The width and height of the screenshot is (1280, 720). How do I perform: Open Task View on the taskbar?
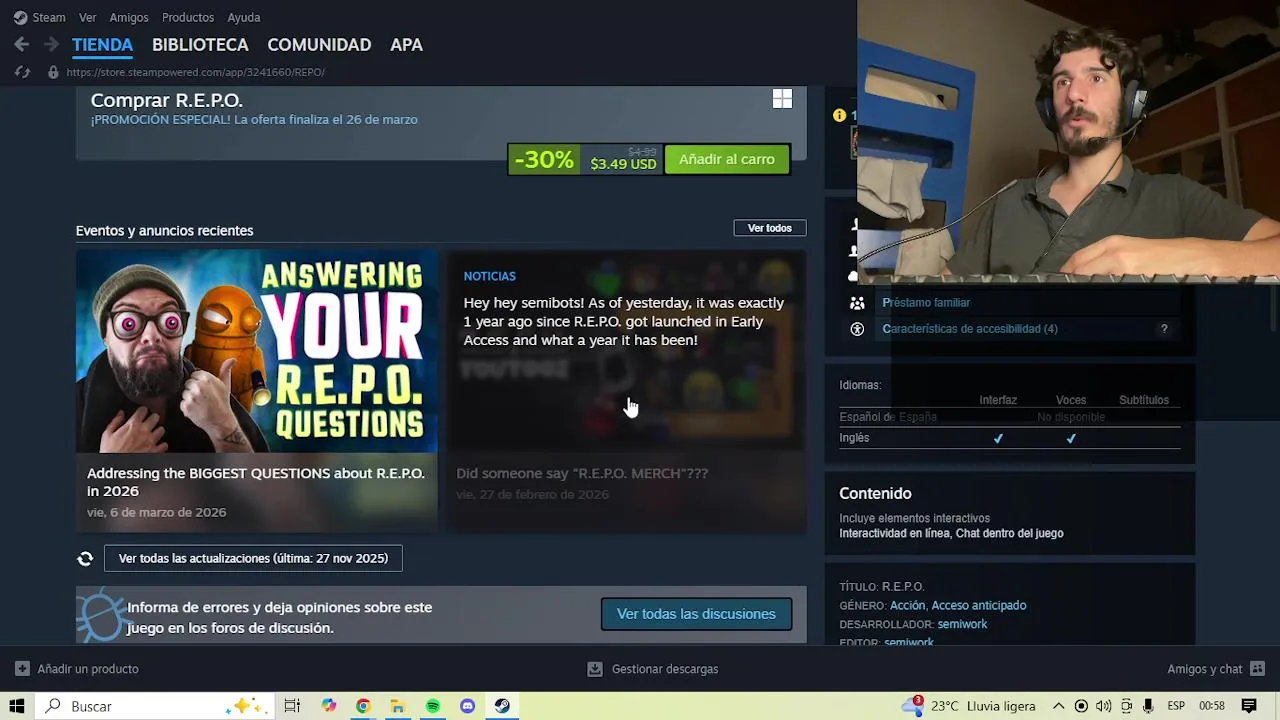coord(292,706)
